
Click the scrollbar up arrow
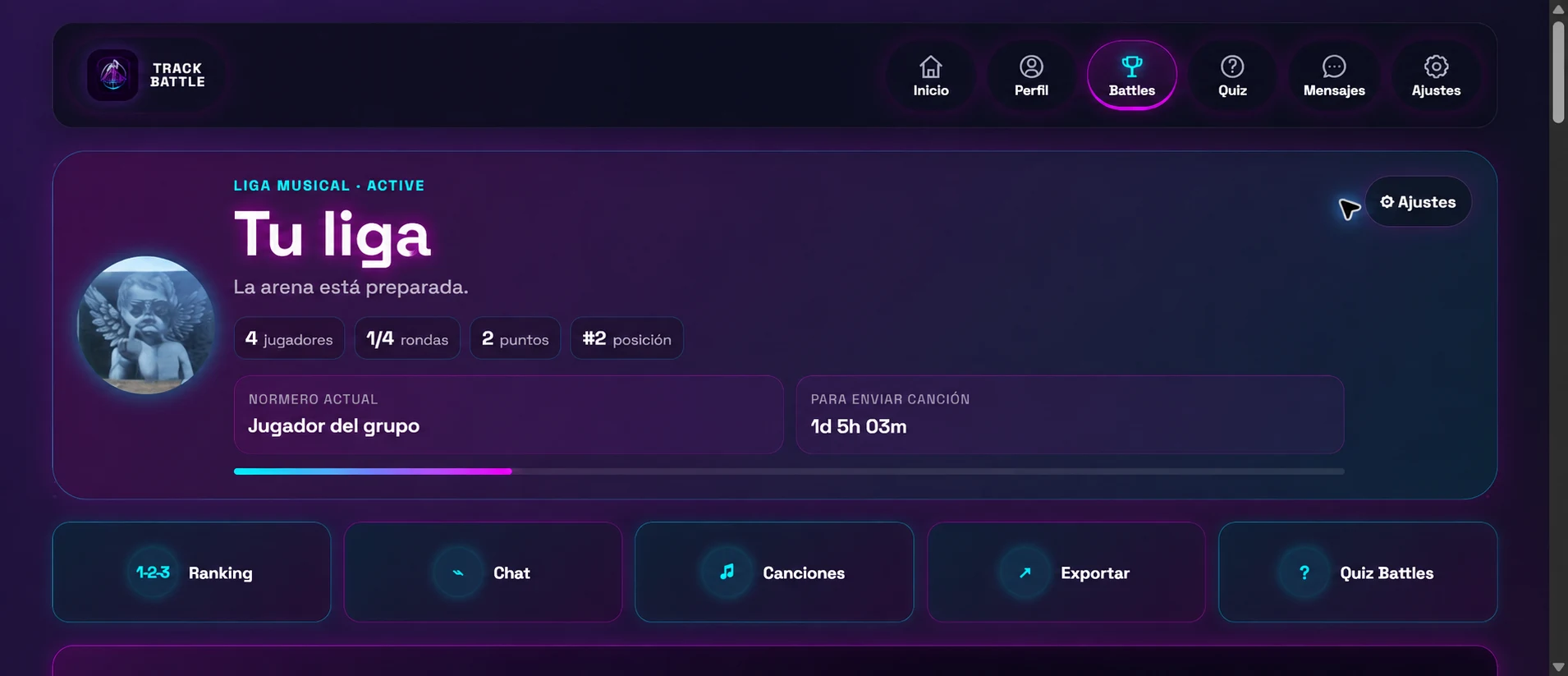point(1558,8)
